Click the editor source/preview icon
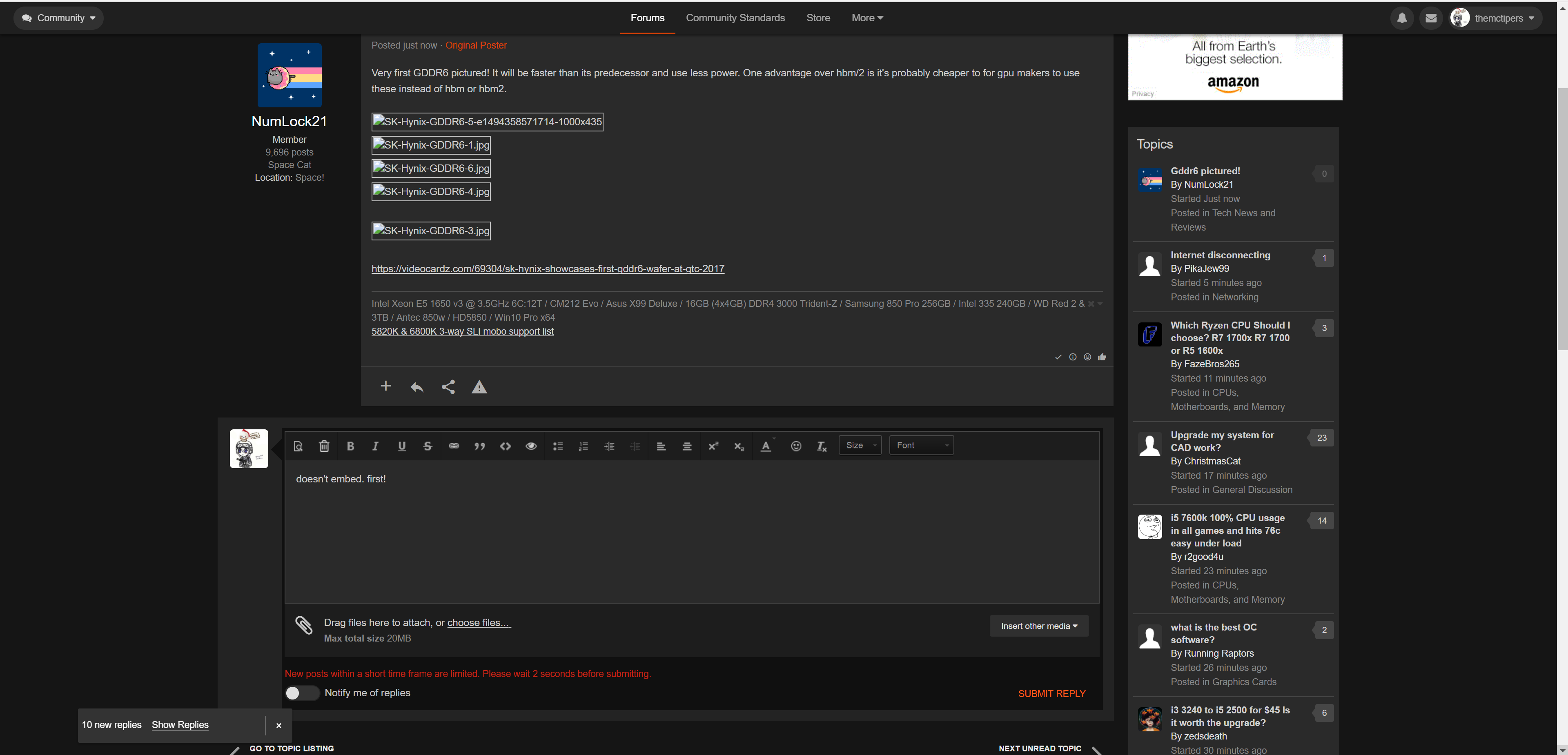Viewport: 1568px width, 755px height. pos(298,446)
